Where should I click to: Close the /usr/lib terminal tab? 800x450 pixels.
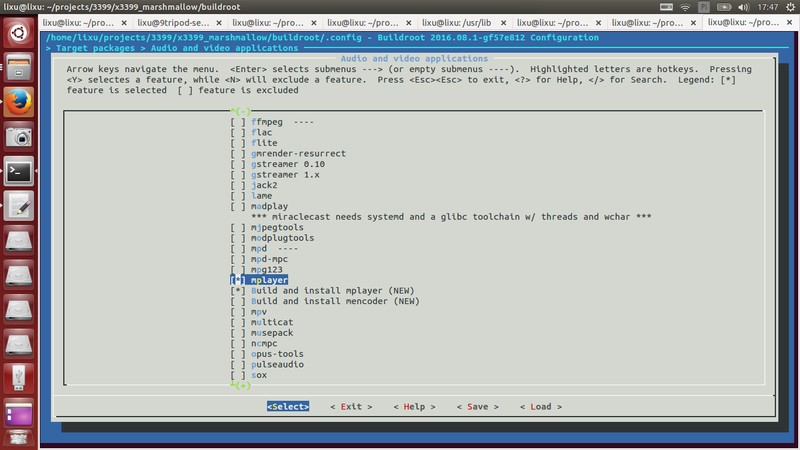pyautogui.click(x=506, y=21)
